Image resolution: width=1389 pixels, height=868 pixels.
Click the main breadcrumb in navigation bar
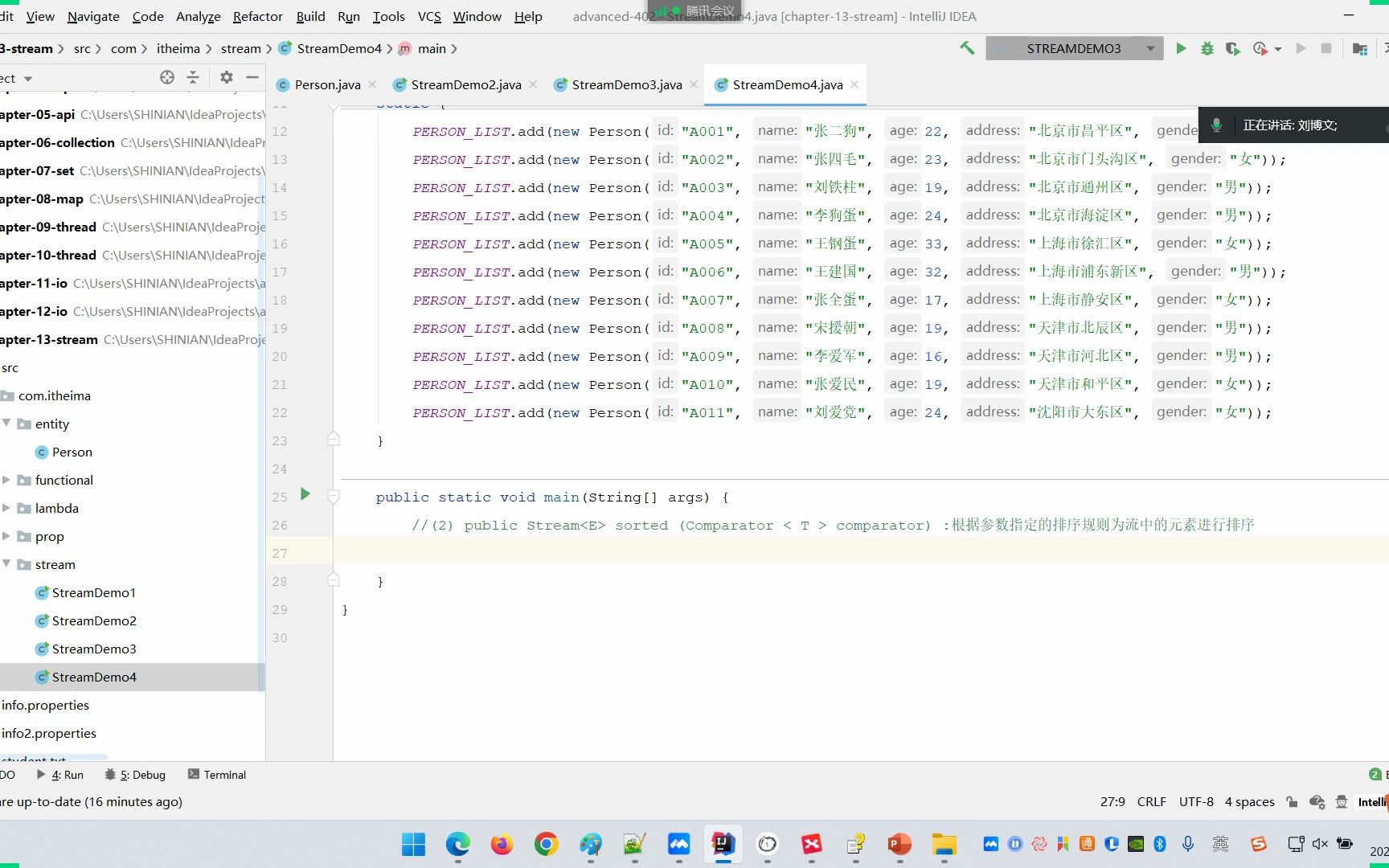423,48
